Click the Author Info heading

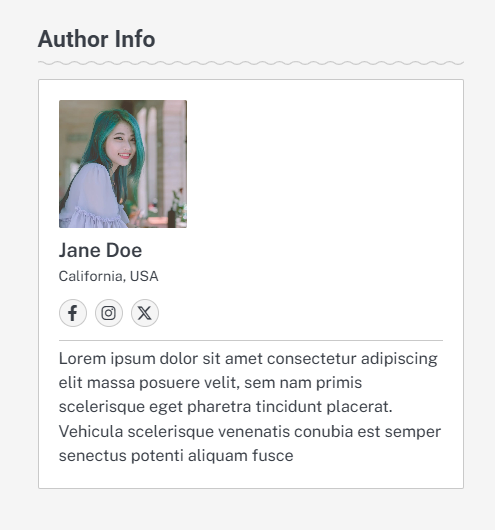[x=97, y=39]
